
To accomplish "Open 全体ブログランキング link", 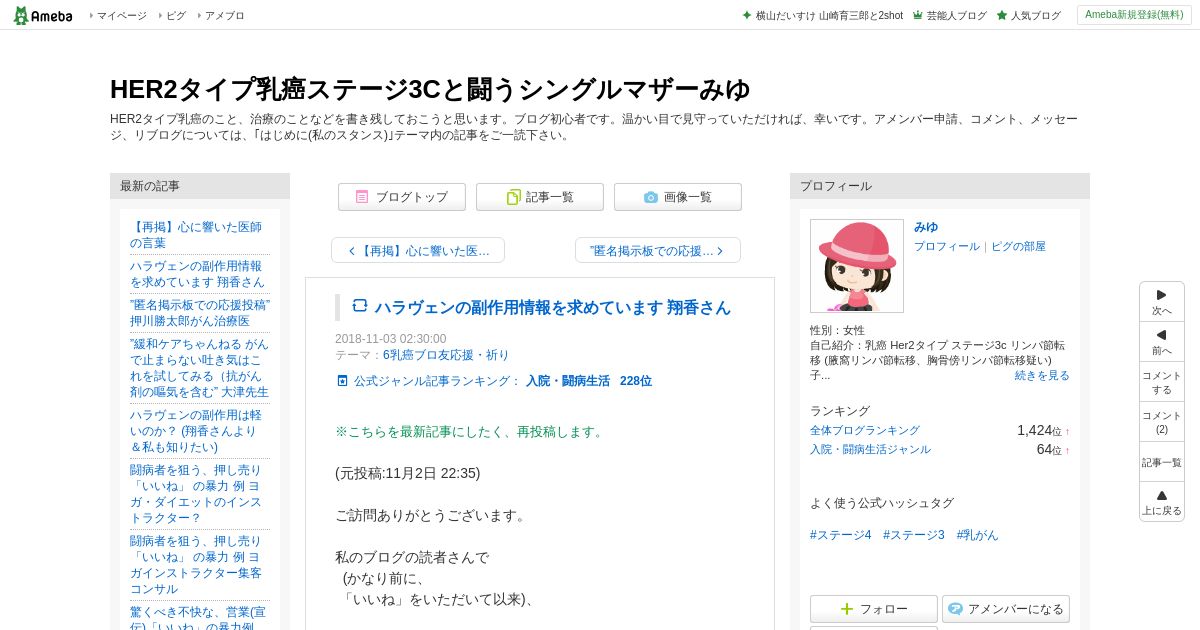I will 865,430.
